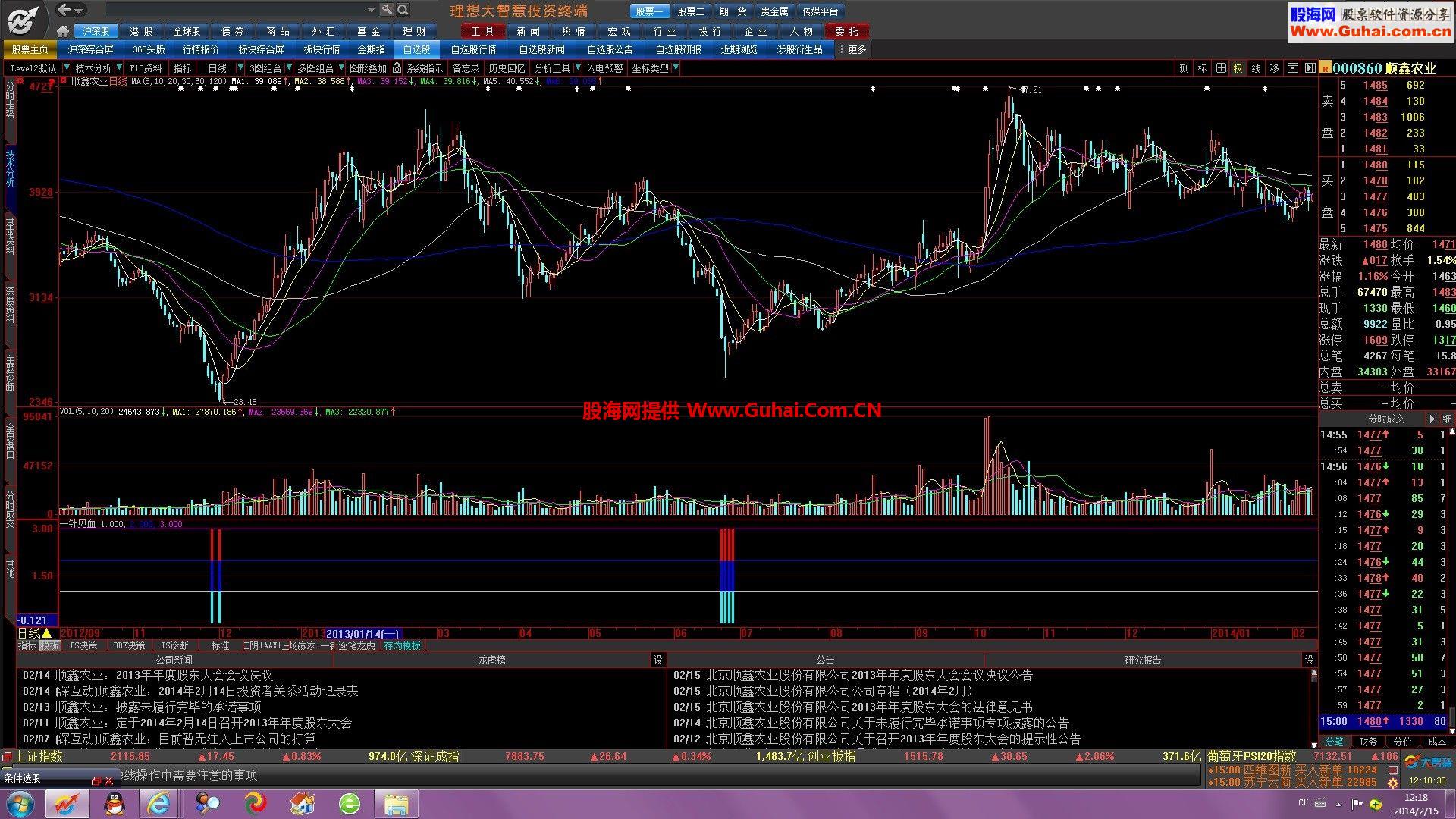Click the 存为模板 save template link
The height and width of the screenshot is (819, 1456).
pos(402,645)
